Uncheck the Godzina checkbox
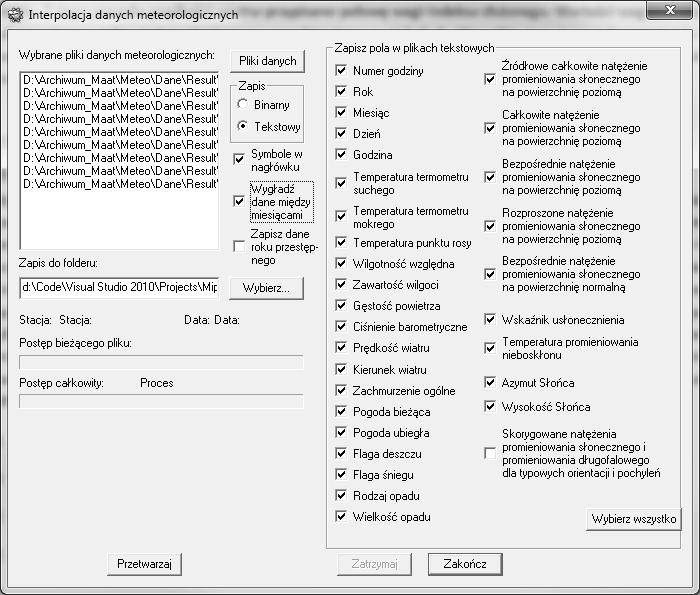 click(341, 154)
